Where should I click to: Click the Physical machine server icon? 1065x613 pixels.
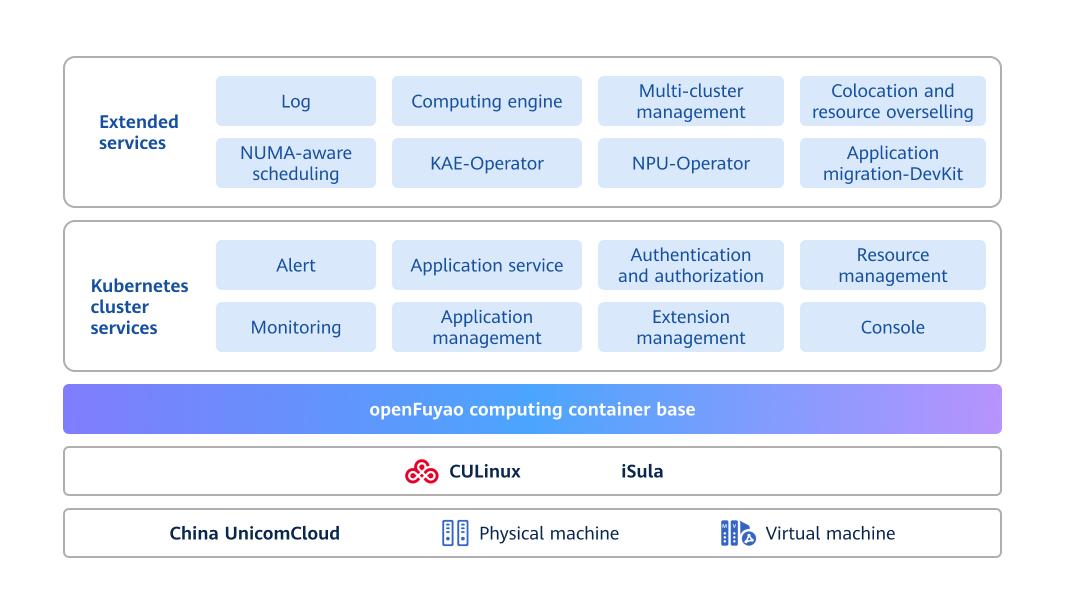point(455,533)
